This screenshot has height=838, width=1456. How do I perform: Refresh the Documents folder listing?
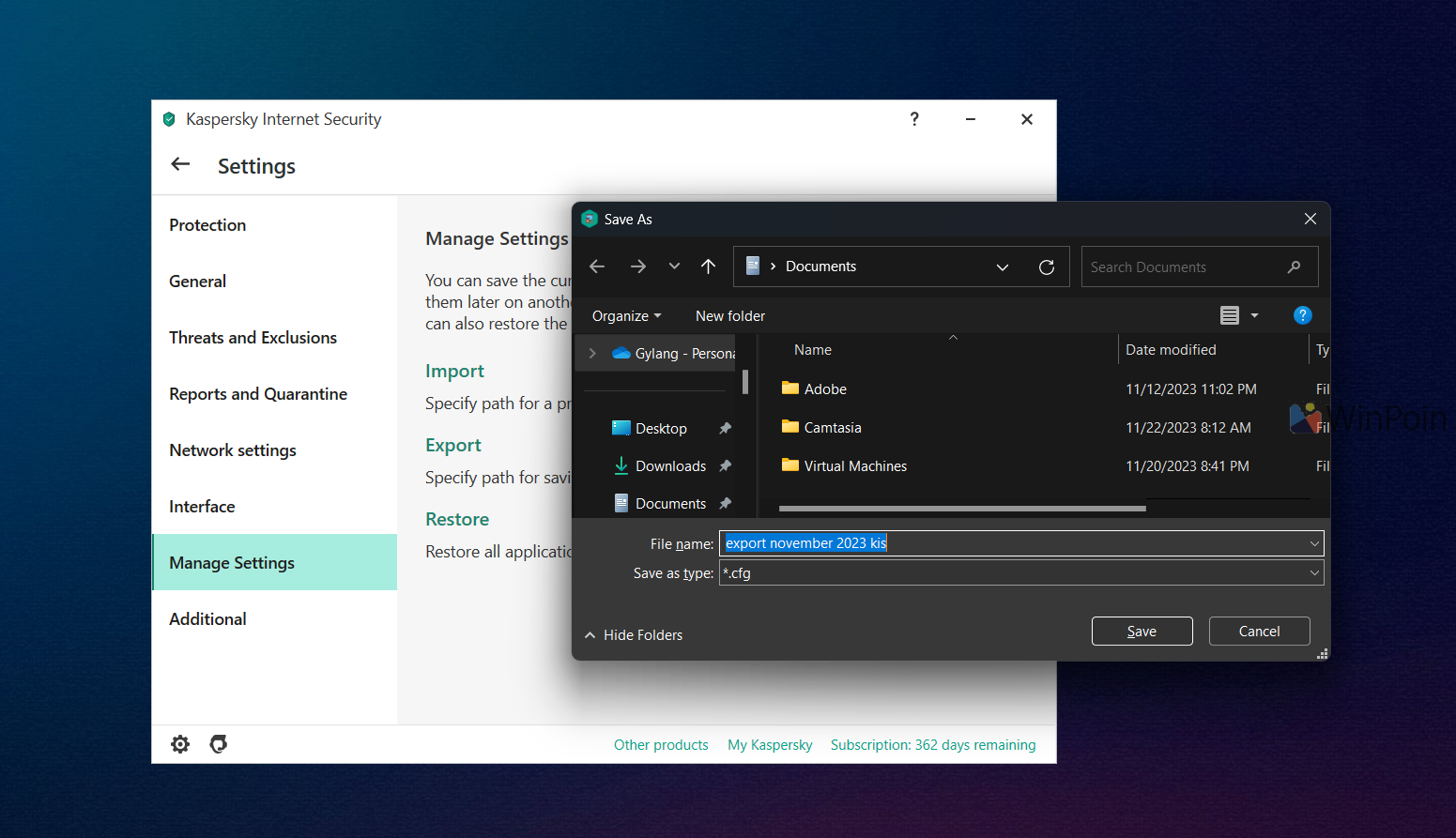1047,267
